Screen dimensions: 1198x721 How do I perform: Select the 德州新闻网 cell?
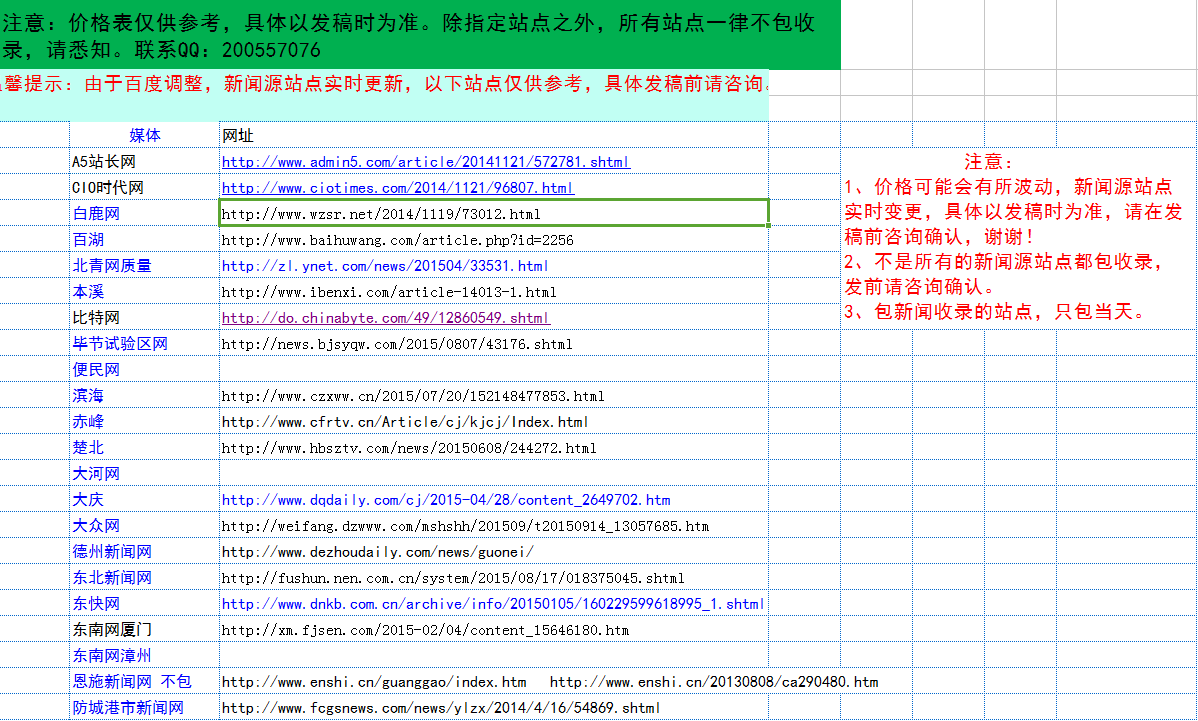[144, 552]
